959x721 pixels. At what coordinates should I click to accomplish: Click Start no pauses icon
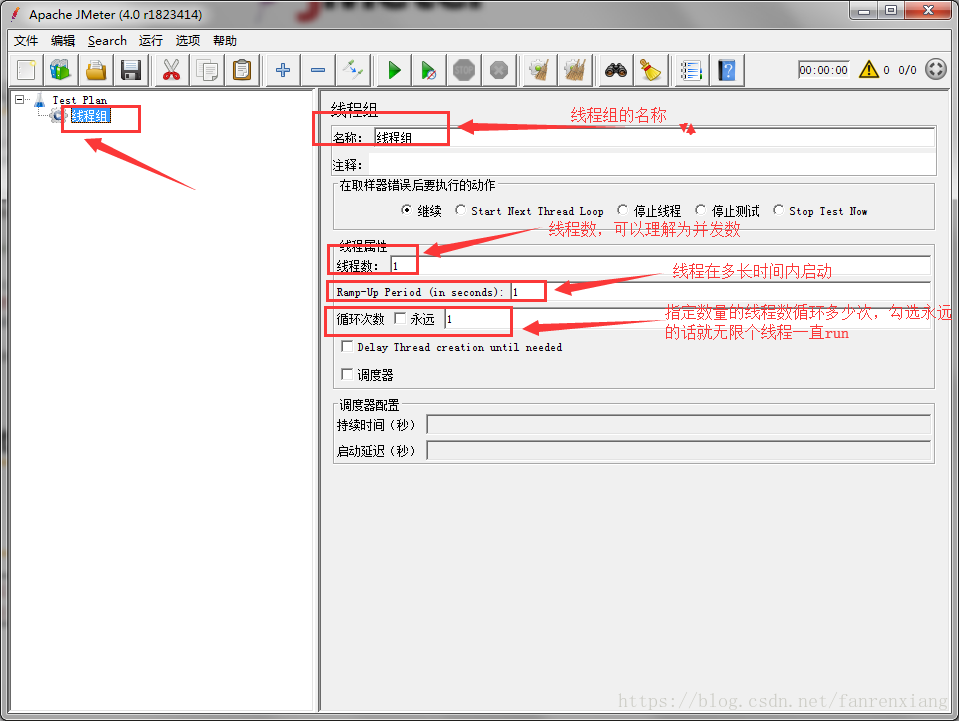point(429,70)
